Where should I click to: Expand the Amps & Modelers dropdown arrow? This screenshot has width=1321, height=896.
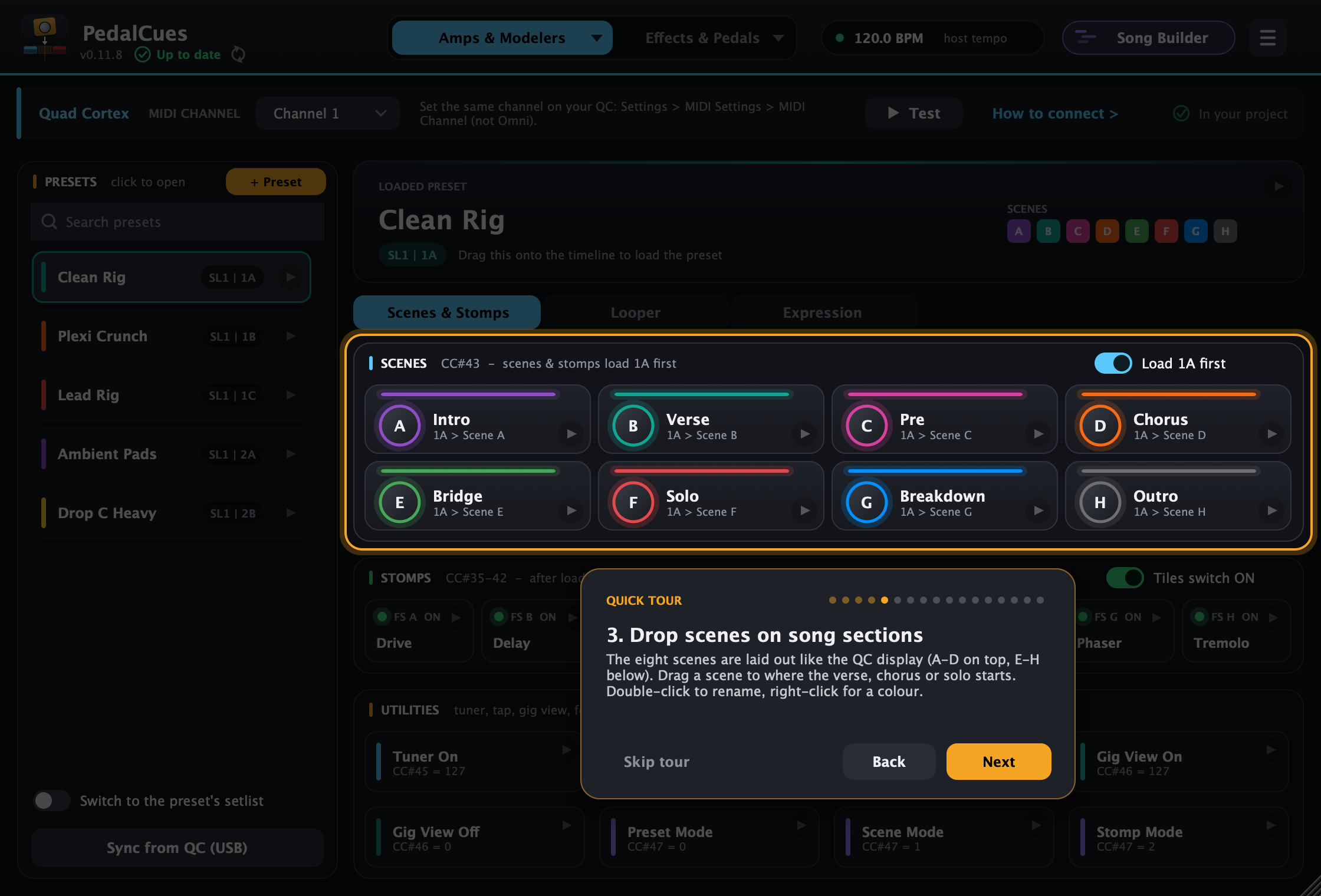click(597, 38)
